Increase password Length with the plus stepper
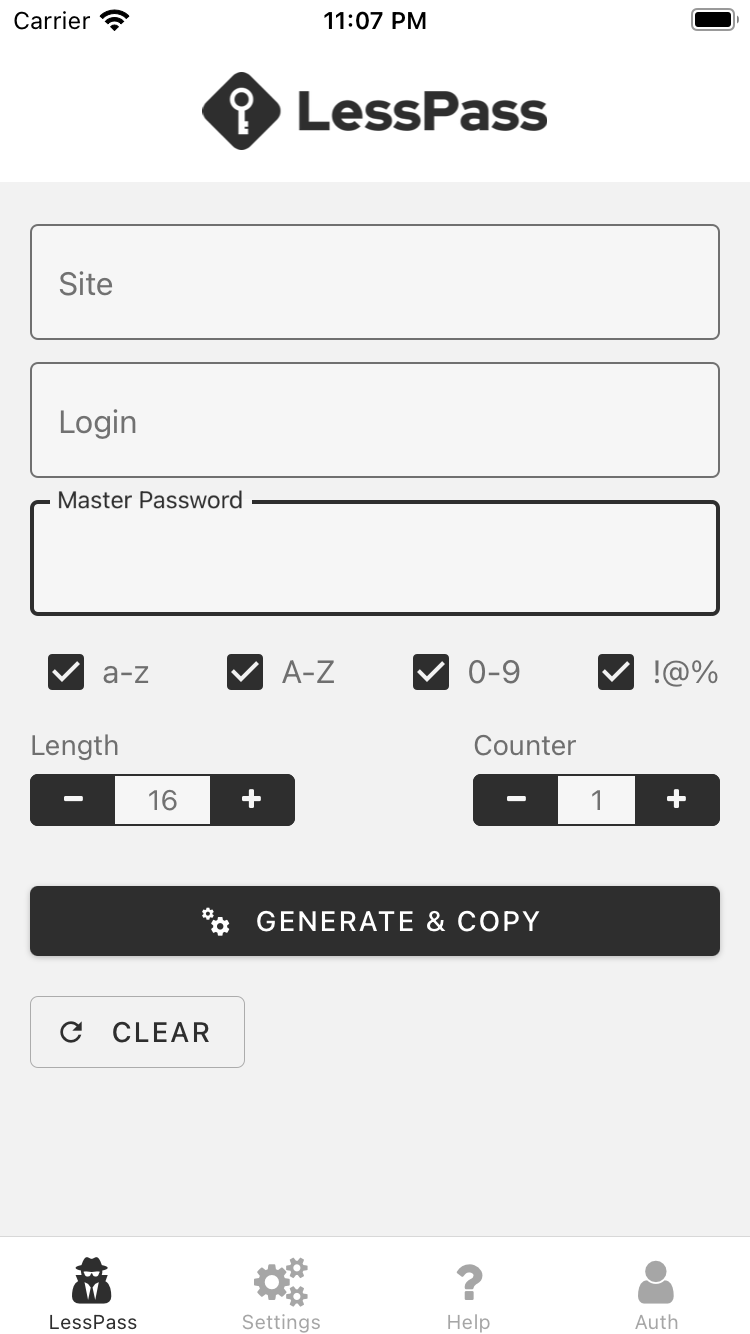Image resolution: width=750 pixels, height=1334 pixels. click(252, 800)
